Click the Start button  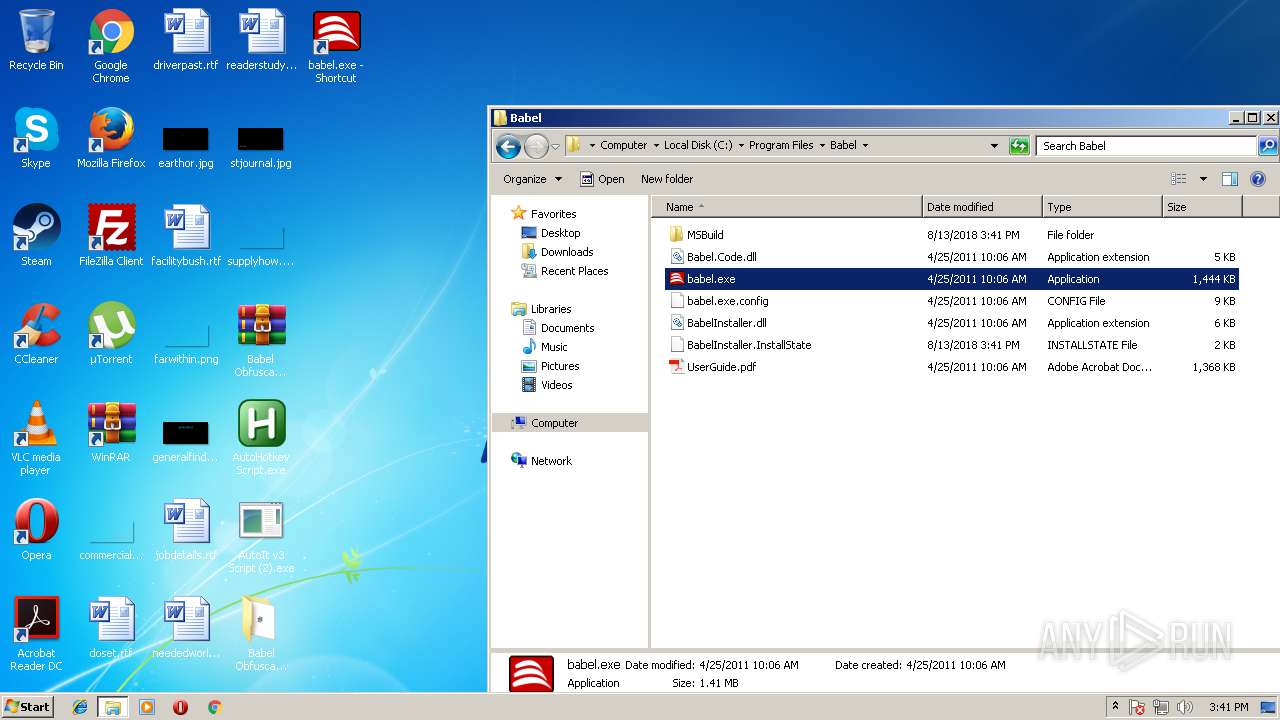click(28, 706)
